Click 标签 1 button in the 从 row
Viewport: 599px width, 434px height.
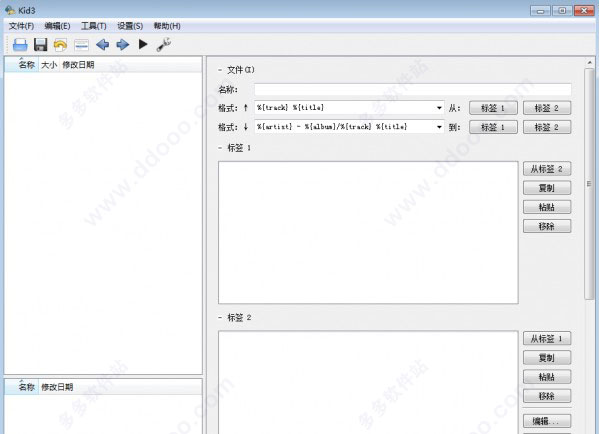493,108
